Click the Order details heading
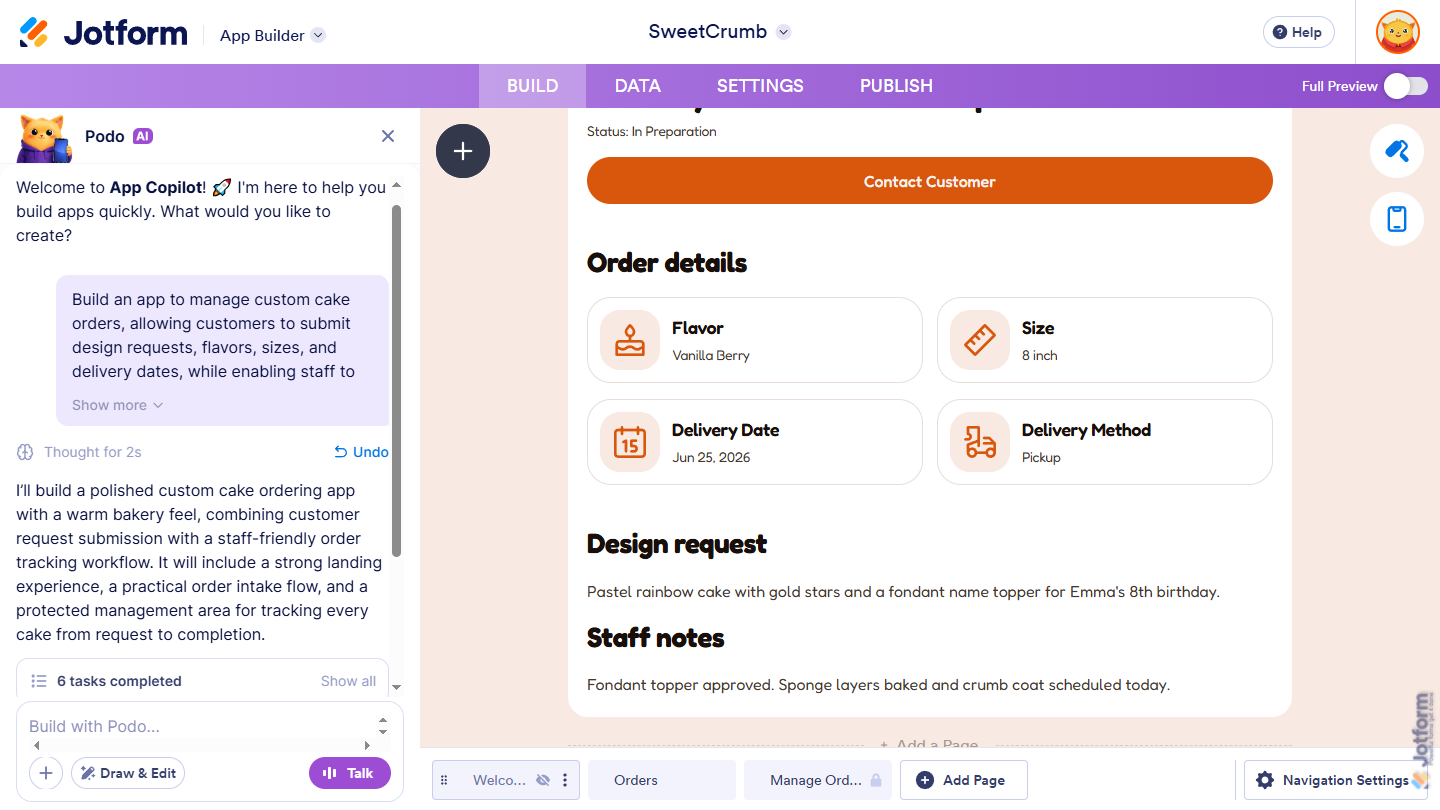1440x810 pixels. coord(667,263)
